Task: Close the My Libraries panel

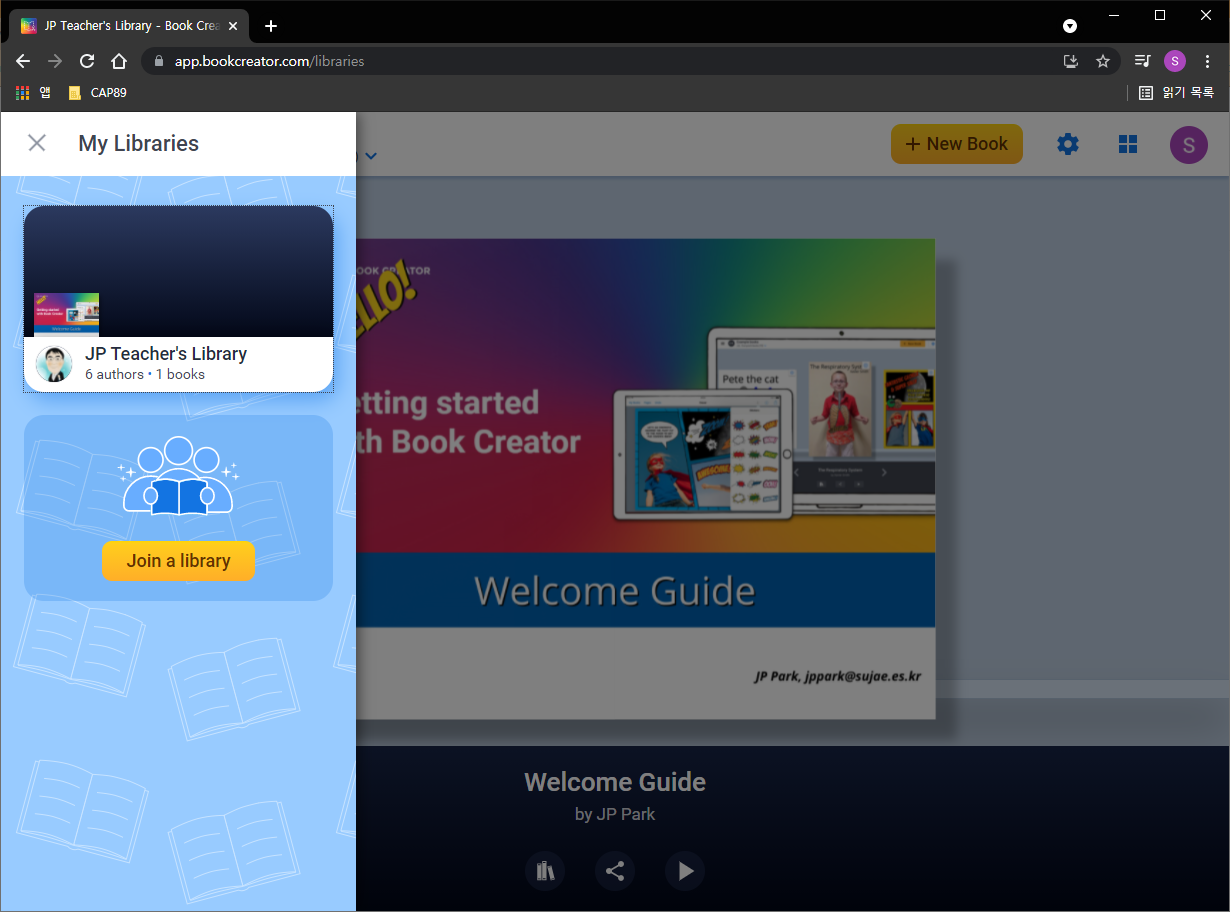Action: click(x=37, y=143)
